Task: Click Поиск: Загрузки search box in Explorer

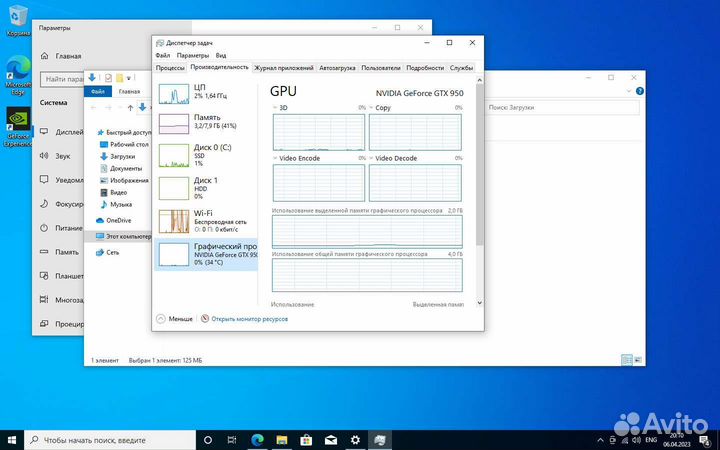Action: [562, 107]
